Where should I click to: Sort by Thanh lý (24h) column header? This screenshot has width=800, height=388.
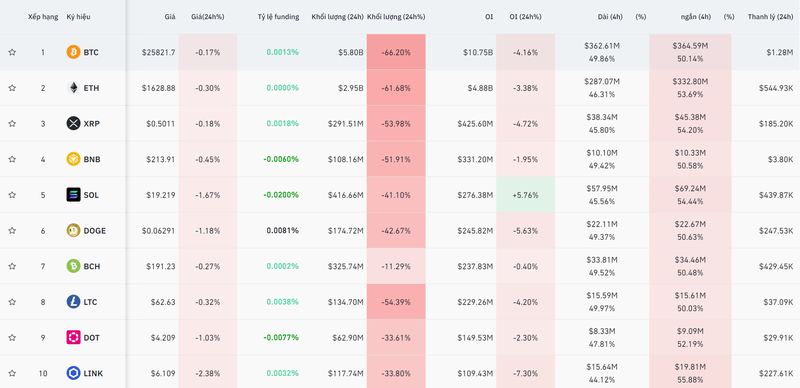click(770, 17)
